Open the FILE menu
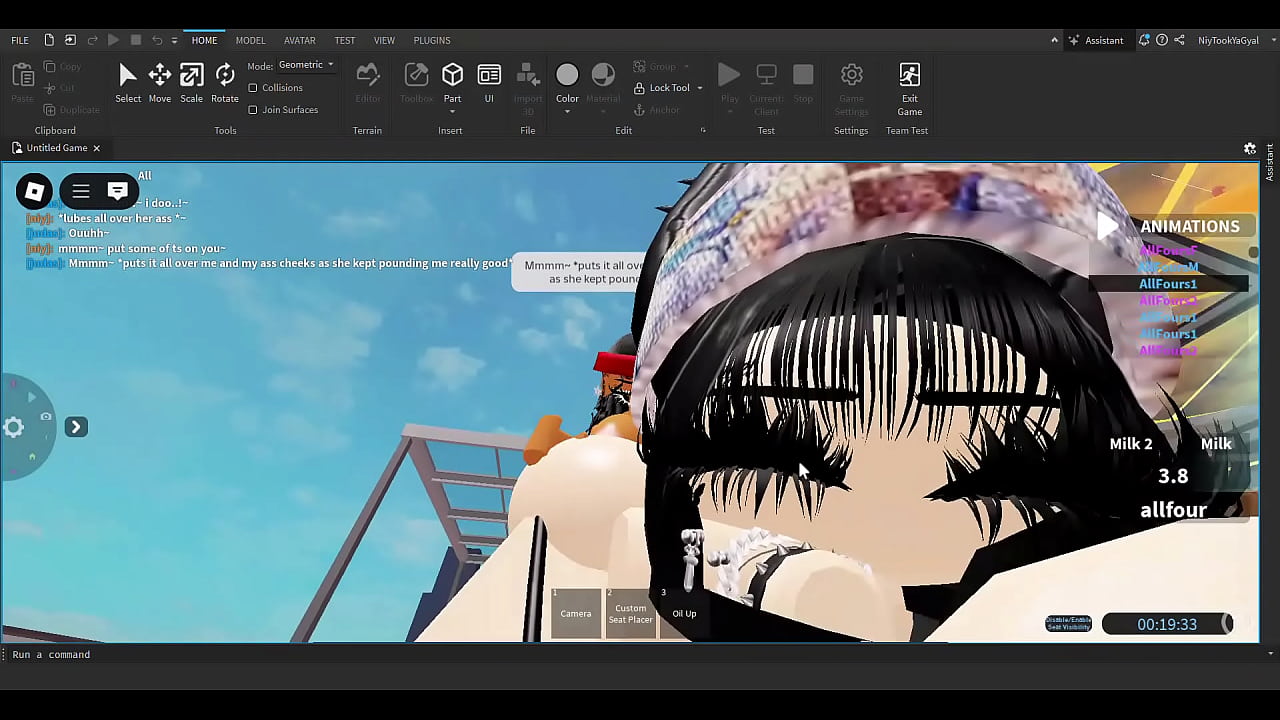 (20, 40)
